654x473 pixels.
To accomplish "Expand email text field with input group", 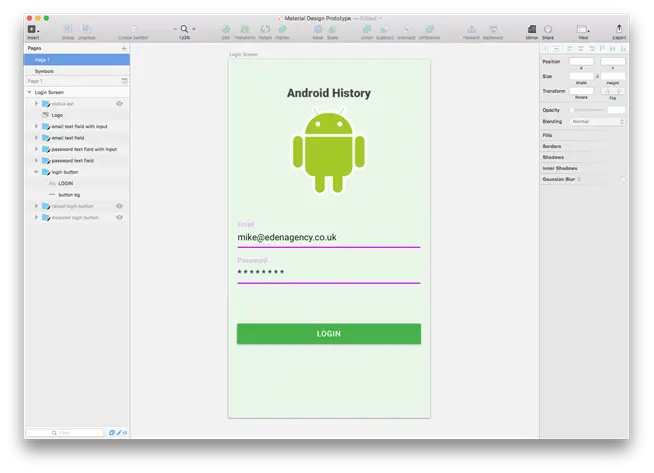I will (x=36, y=126).
